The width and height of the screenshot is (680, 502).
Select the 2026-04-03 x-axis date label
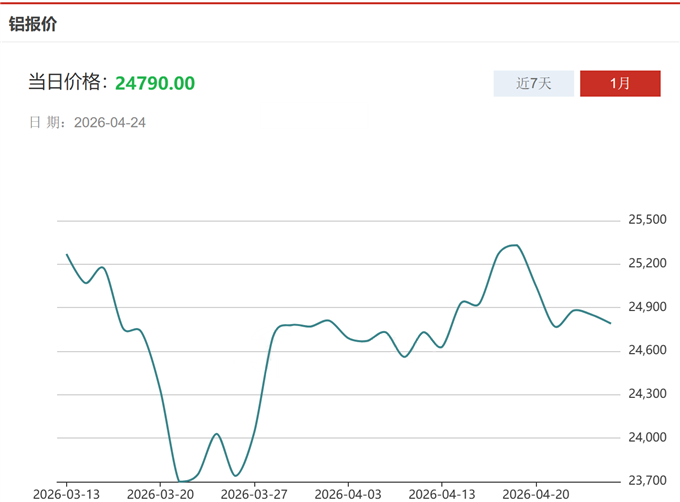[348, 494]
